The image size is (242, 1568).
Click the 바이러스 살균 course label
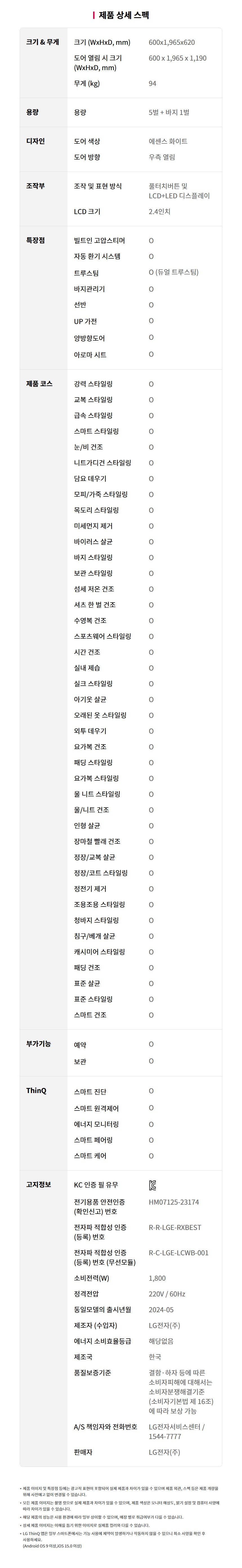93,542
